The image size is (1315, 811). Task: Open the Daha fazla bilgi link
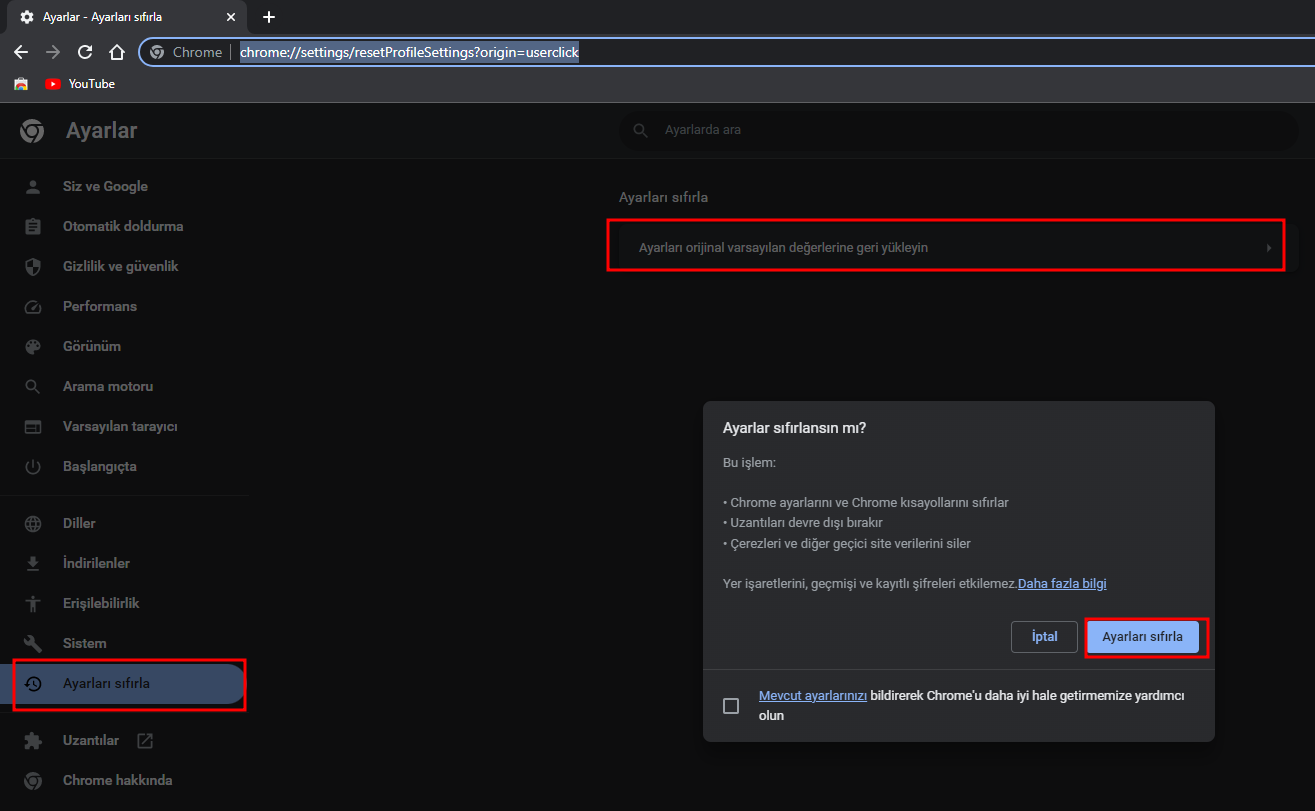click(x=1062, y=584)
